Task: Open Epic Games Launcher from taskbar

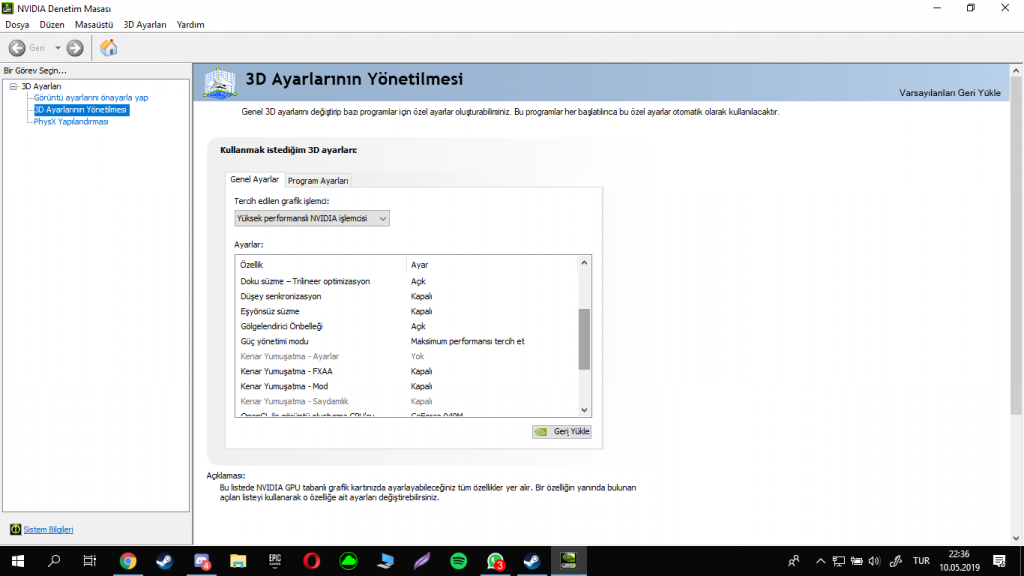Action: tap(275, 561)
